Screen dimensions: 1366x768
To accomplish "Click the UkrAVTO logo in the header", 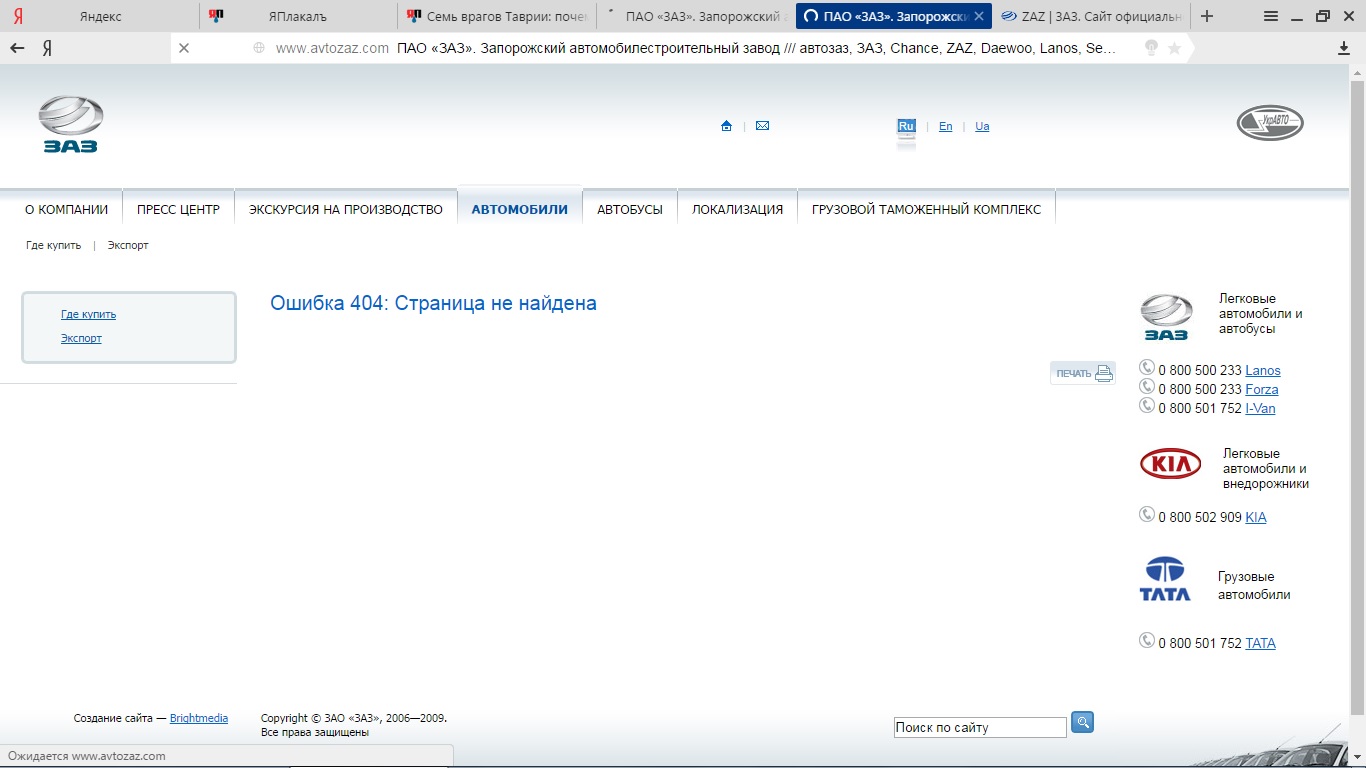I will [1270, 123].
